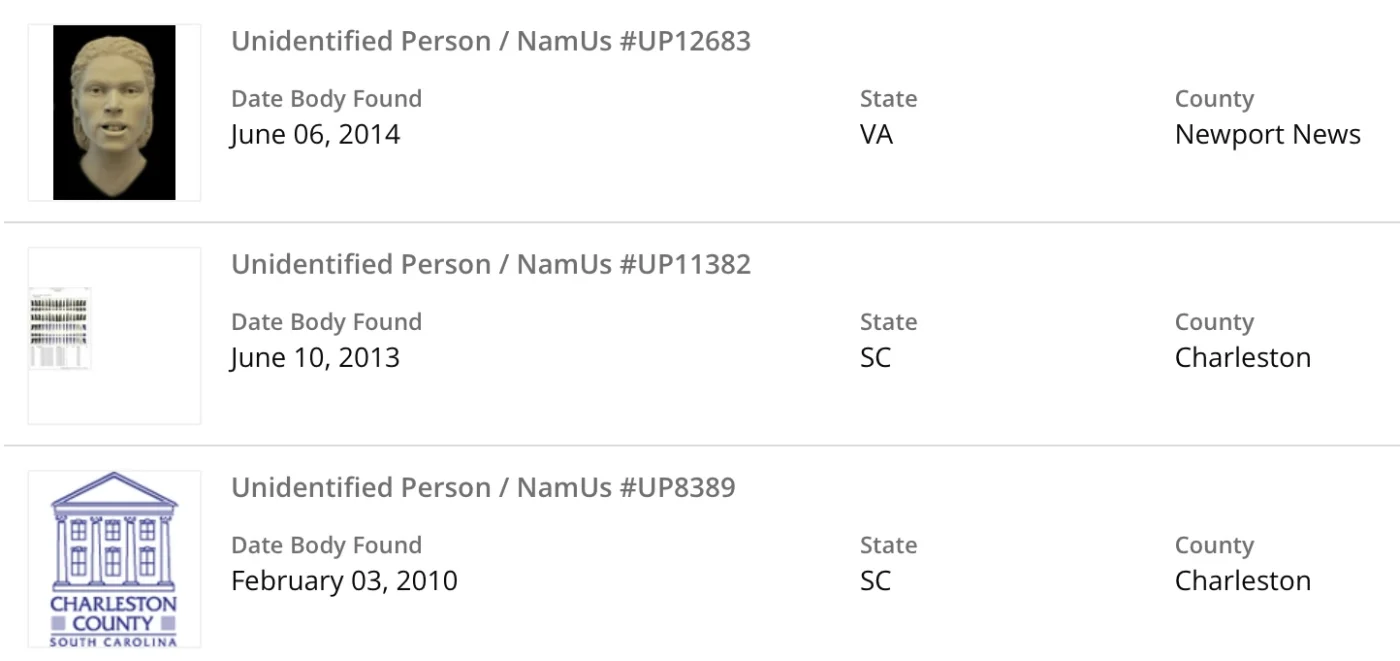Select SC state in the UP8389 row
The image size is (1400, 661).
pyautogui.click(x=875, y=580)
